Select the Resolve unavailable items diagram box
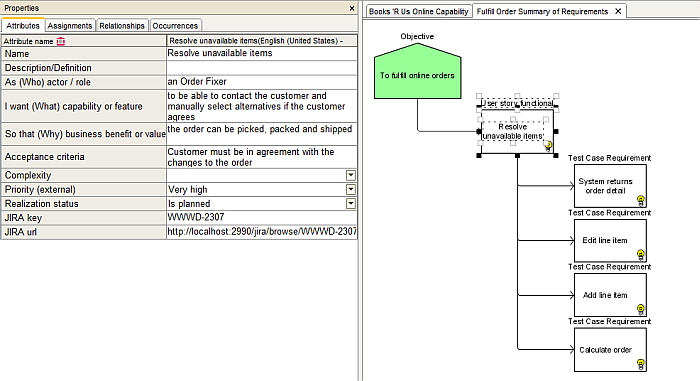 pyautogui.click(x=517, y=132)
